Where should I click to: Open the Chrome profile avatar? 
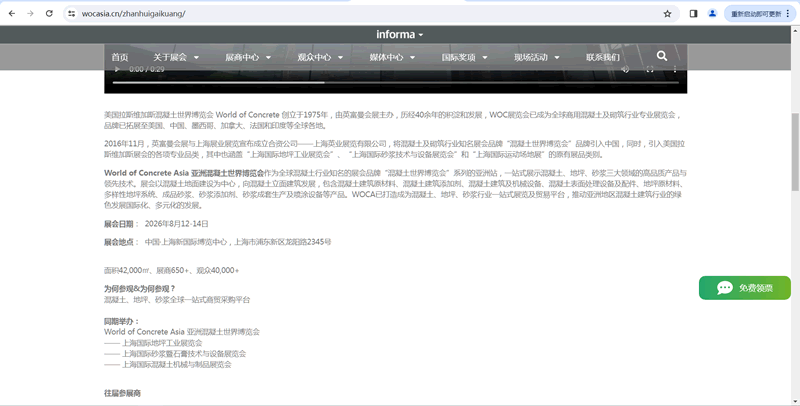[712, 14]
